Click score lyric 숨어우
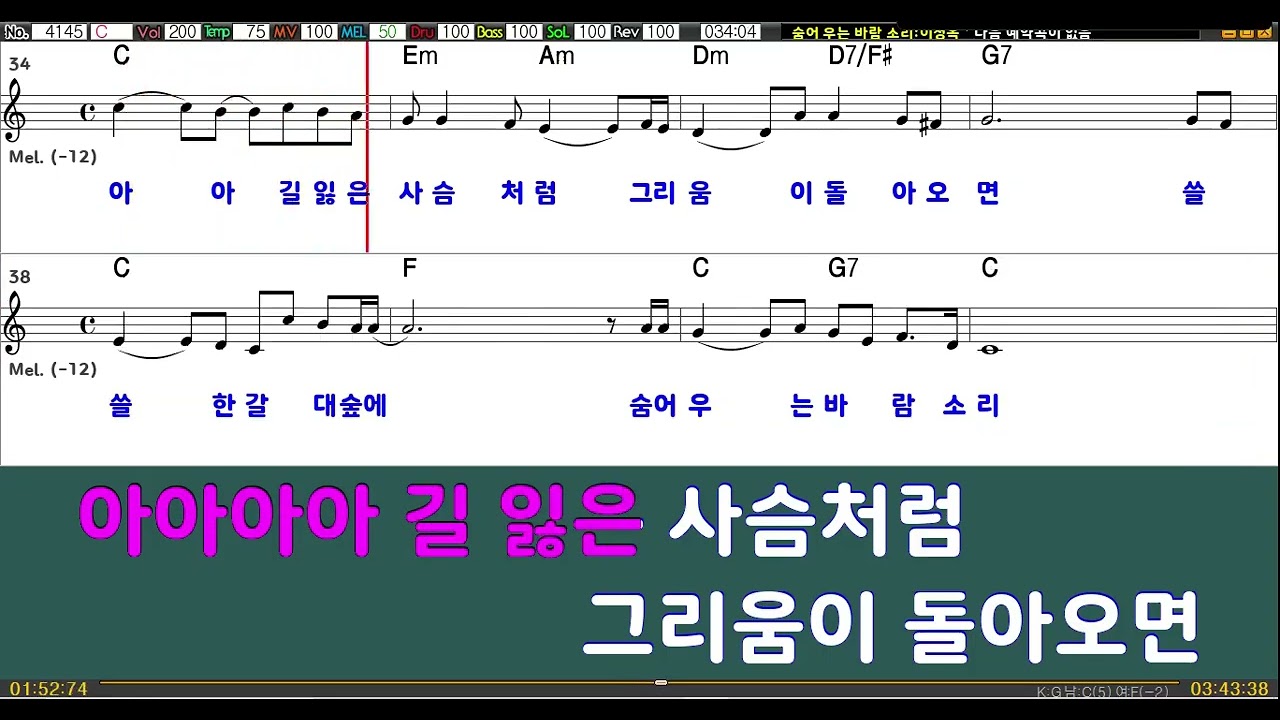The width and height of the screenshot is (1280, 720). pos(670,406)
